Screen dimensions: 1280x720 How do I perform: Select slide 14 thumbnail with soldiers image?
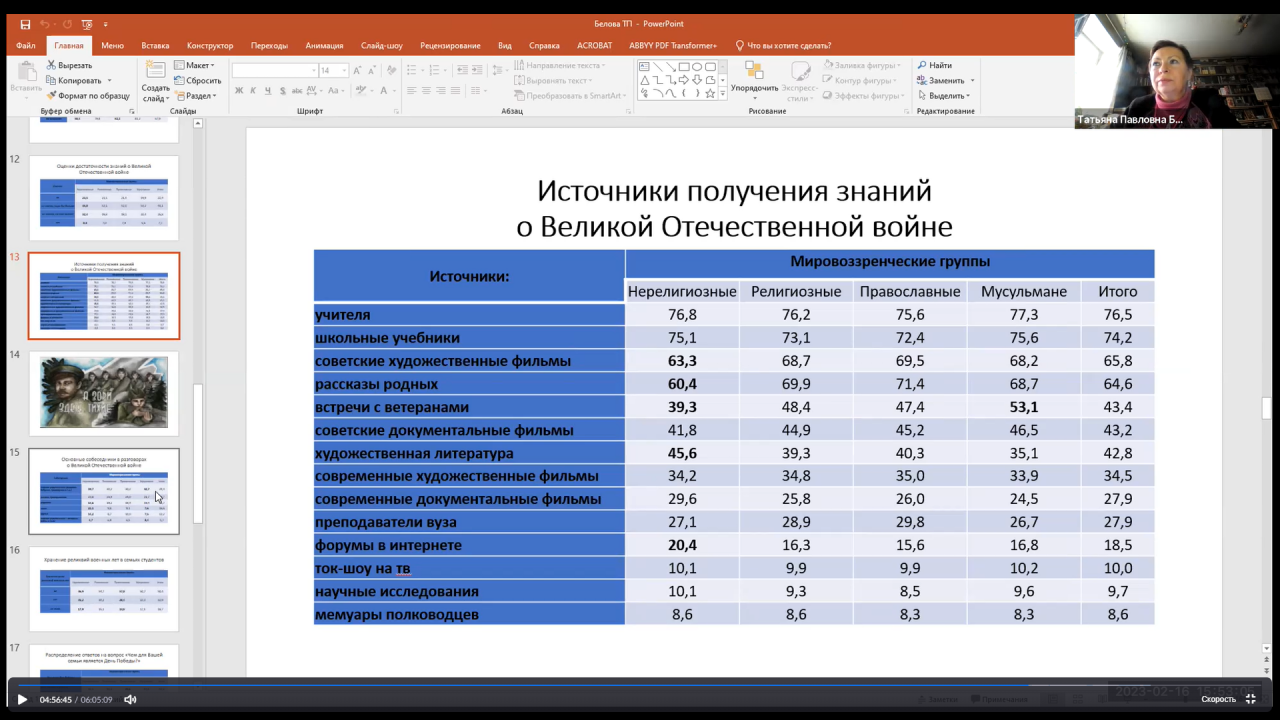(104, 392)
